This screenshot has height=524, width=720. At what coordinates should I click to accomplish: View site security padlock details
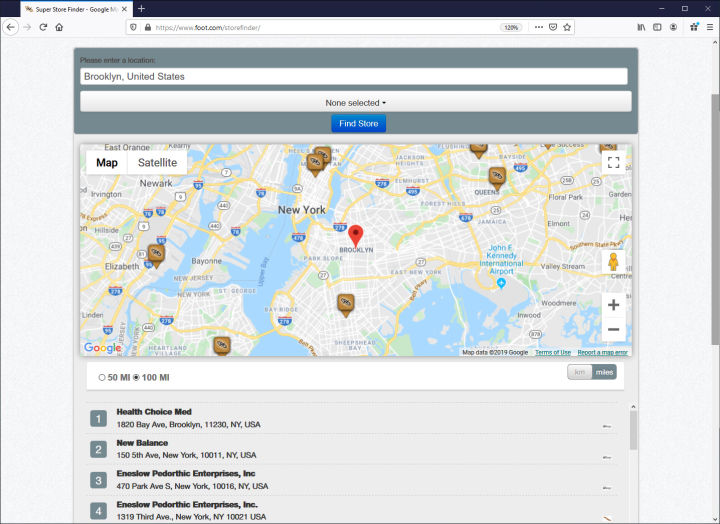(147, 28)
